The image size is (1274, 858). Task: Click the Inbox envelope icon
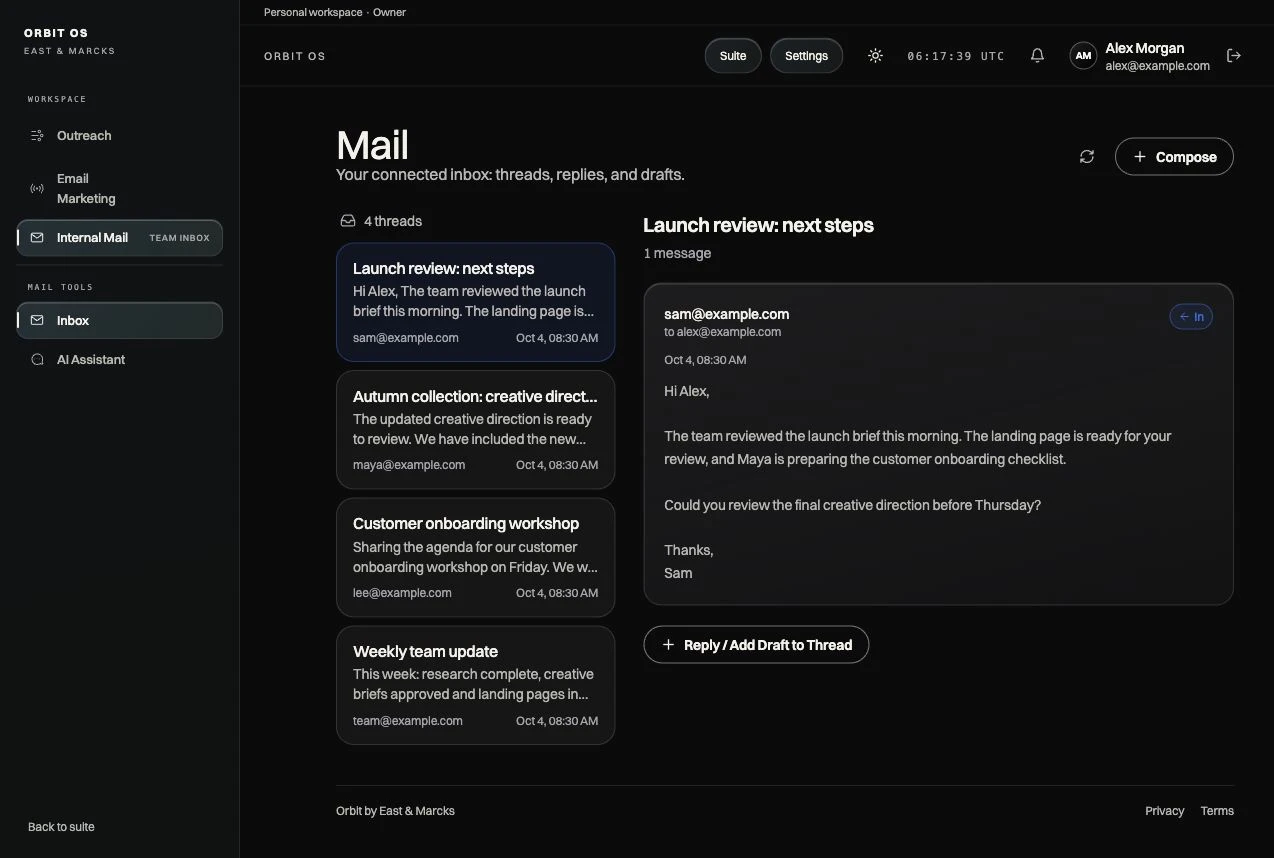click(37, 321)
